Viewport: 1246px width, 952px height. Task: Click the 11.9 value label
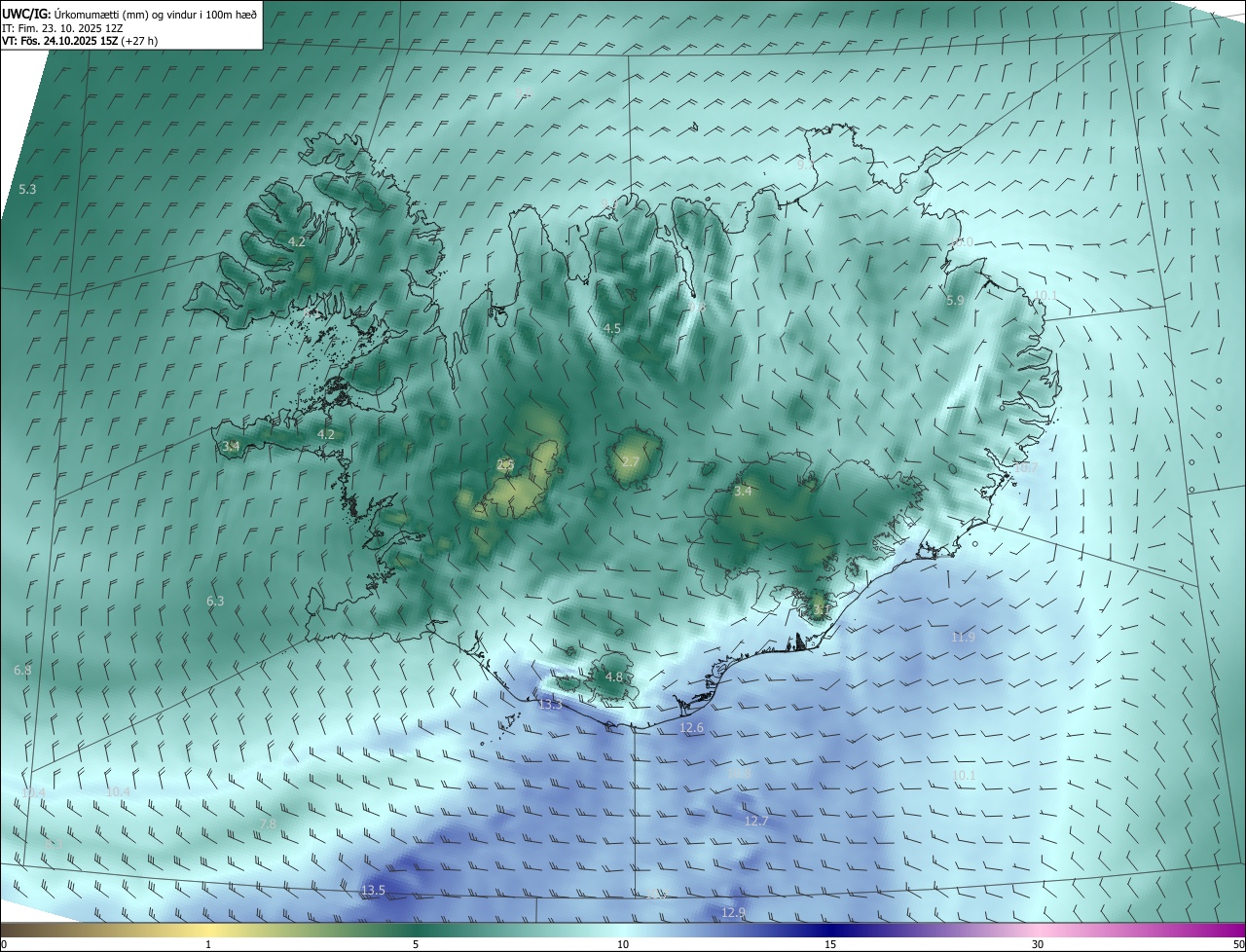[963, 637]
